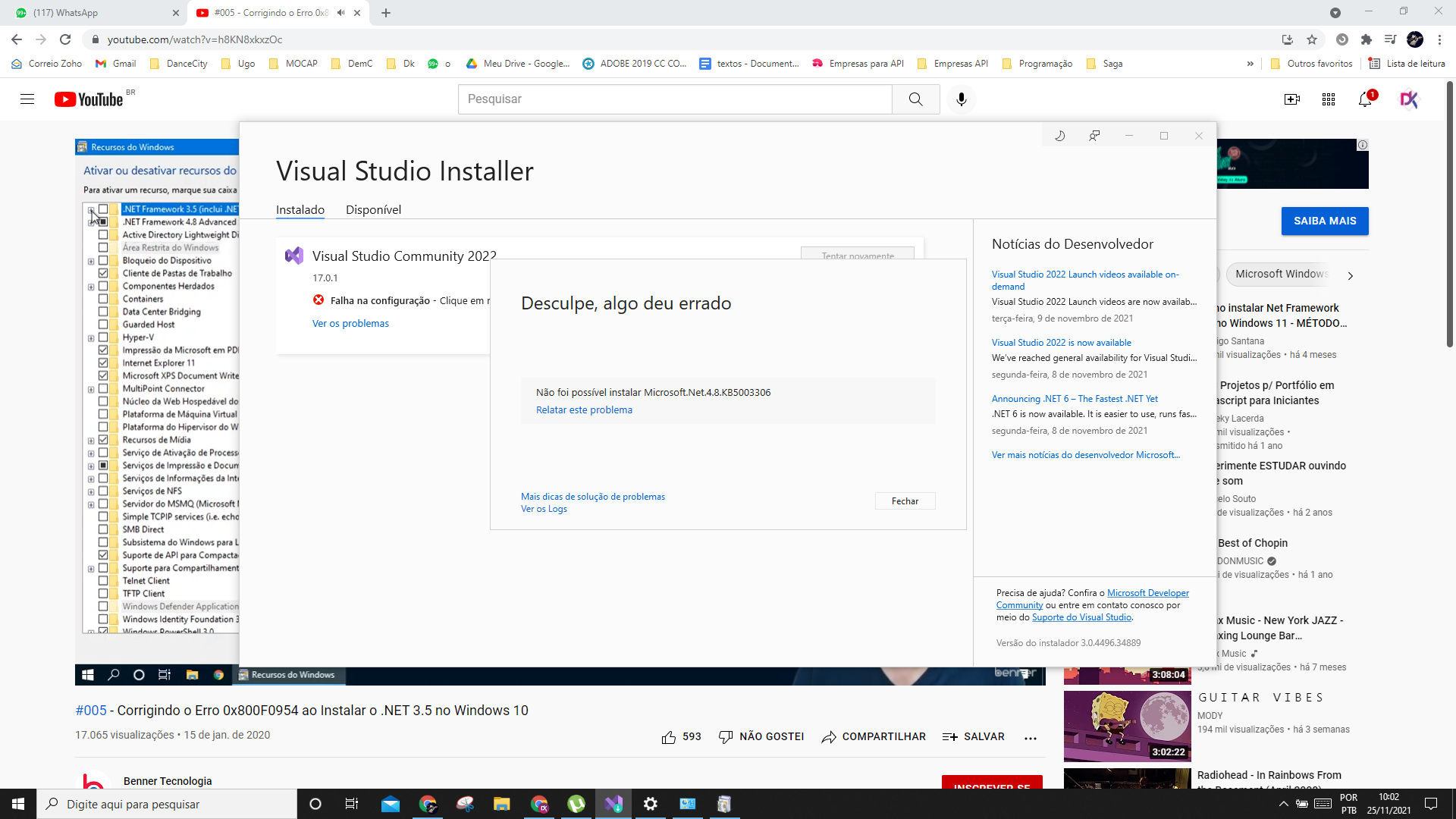Toggle Active Directory Lightweight checkbox
Screen dimensions: 1456x819
(x=103, y=235)
